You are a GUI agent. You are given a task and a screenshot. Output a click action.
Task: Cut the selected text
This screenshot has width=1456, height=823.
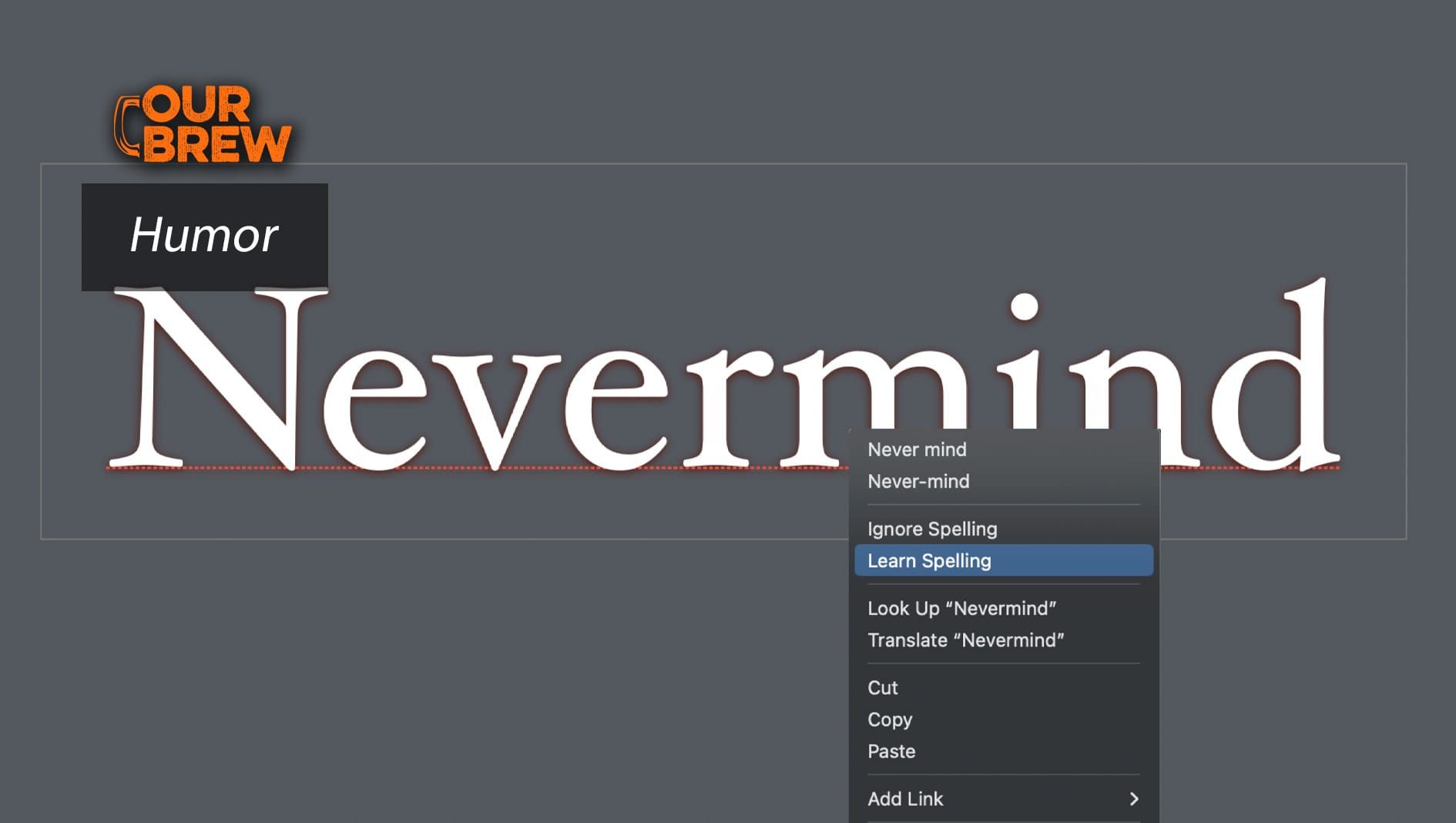(x=883, y=687)
